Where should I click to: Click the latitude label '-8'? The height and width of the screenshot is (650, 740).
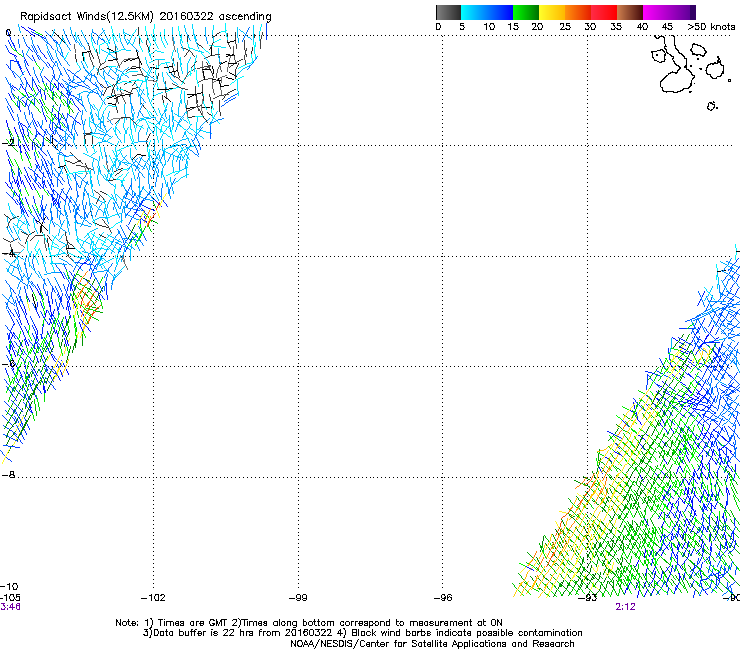click(9, 474)
